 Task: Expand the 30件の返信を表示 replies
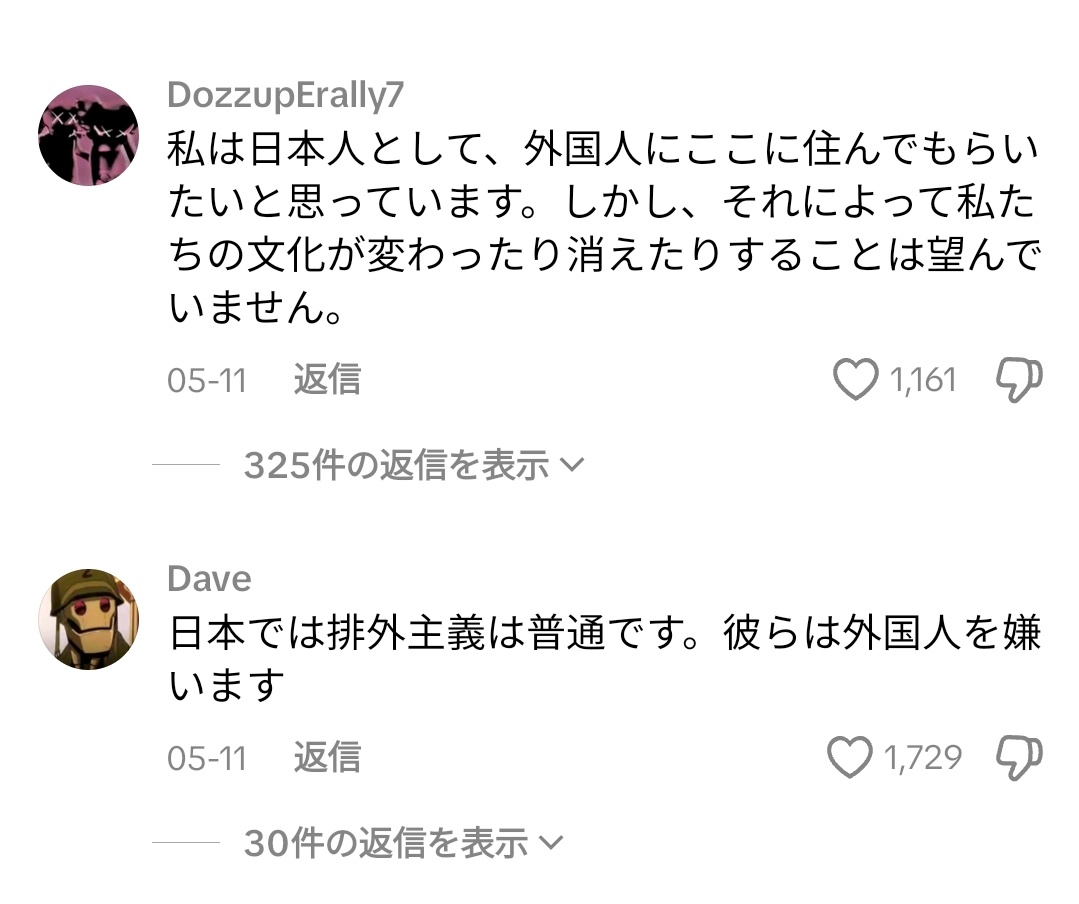[385, 844]
